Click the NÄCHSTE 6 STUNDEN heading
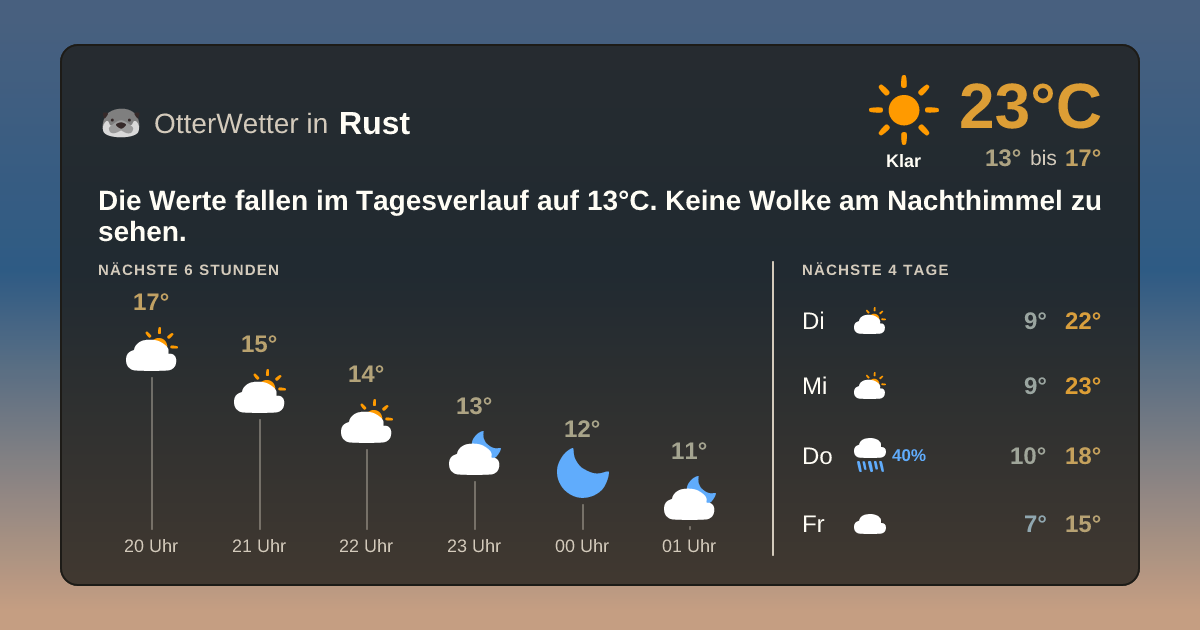The height and width of the screenshot is (630, 1200). (189, 270)
